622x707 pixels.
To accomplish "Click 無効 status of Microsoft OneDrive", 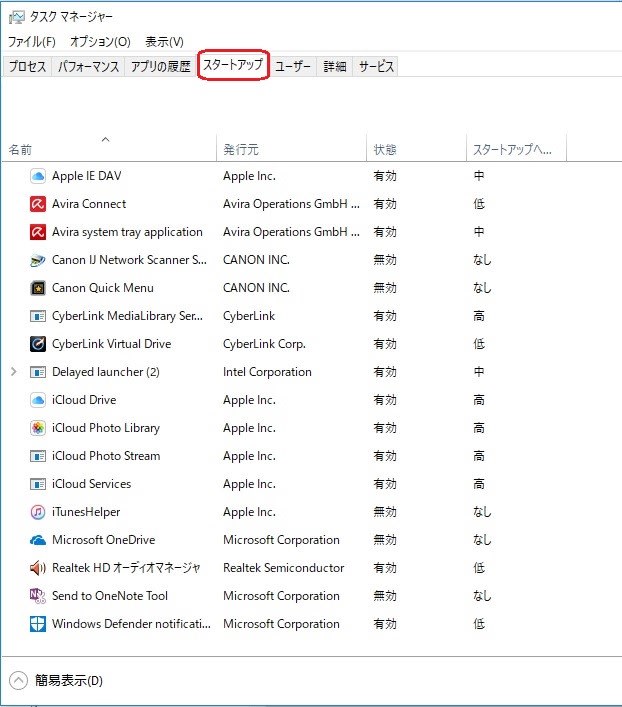I will pos(385,540).
